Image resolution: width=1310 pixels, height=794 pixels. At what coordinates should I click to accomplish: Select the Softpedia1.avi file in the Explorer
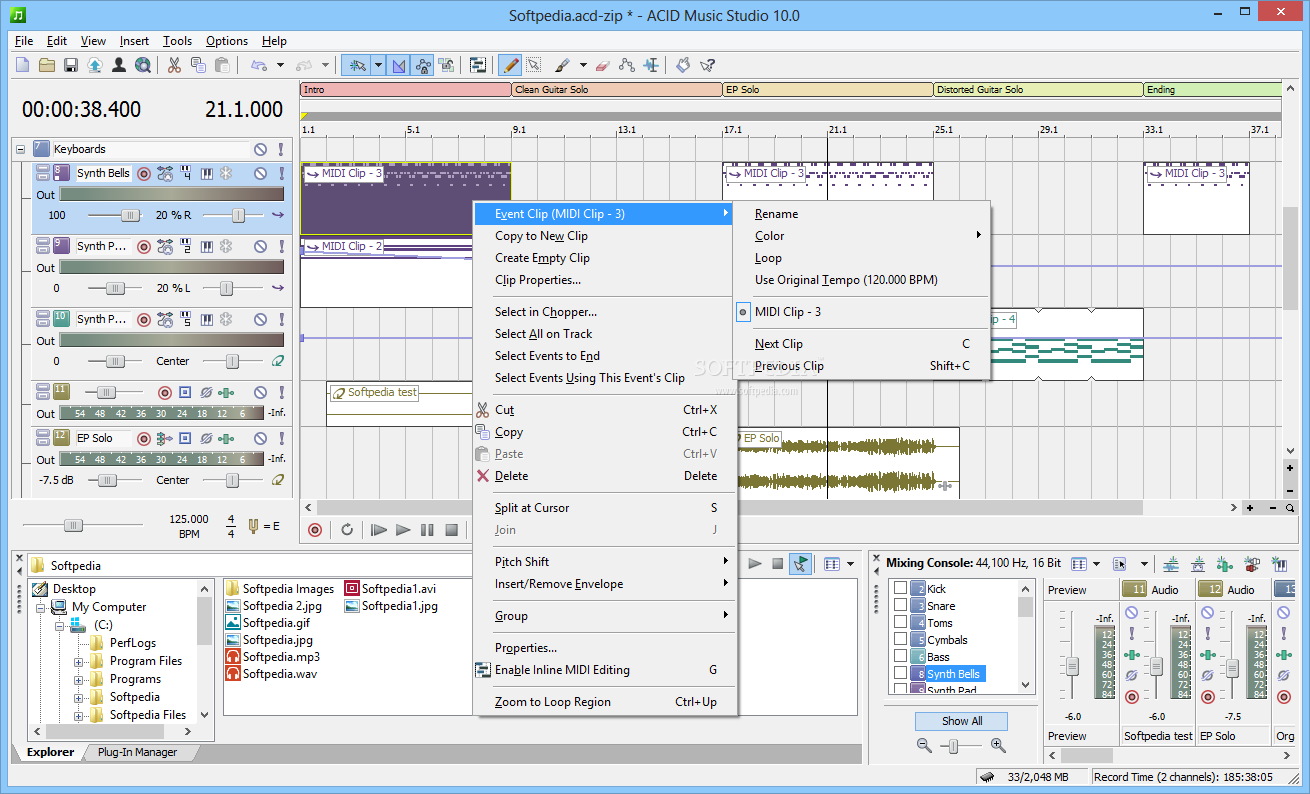(391, 589)
